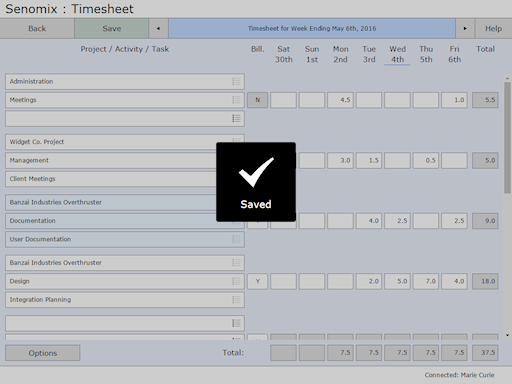This screenshot has width=512, height=384.
Task: Click Management row total 5.0
Action: point(485,161)
